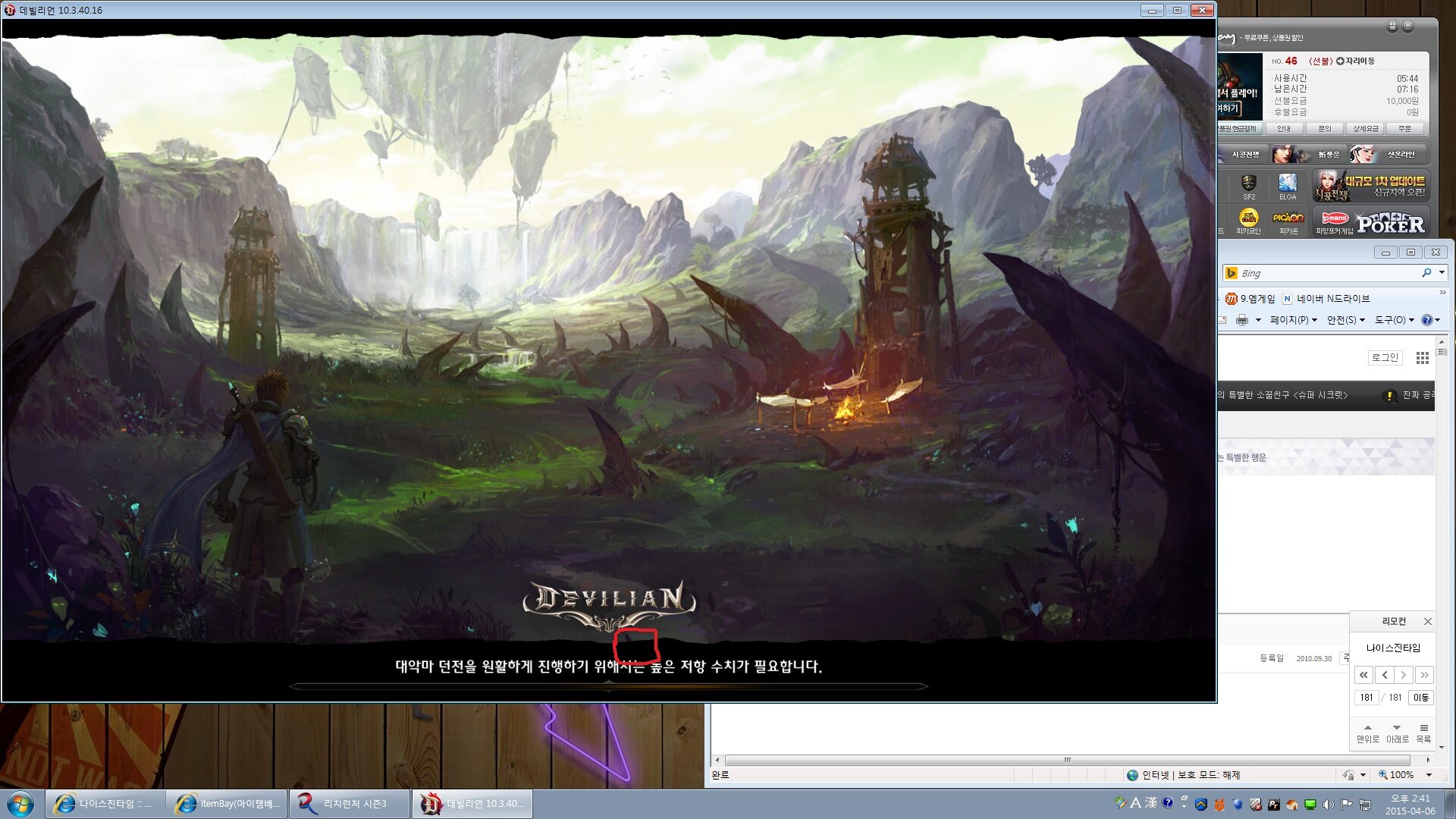Click the Devilian loading progress bar

click(608, 686)
